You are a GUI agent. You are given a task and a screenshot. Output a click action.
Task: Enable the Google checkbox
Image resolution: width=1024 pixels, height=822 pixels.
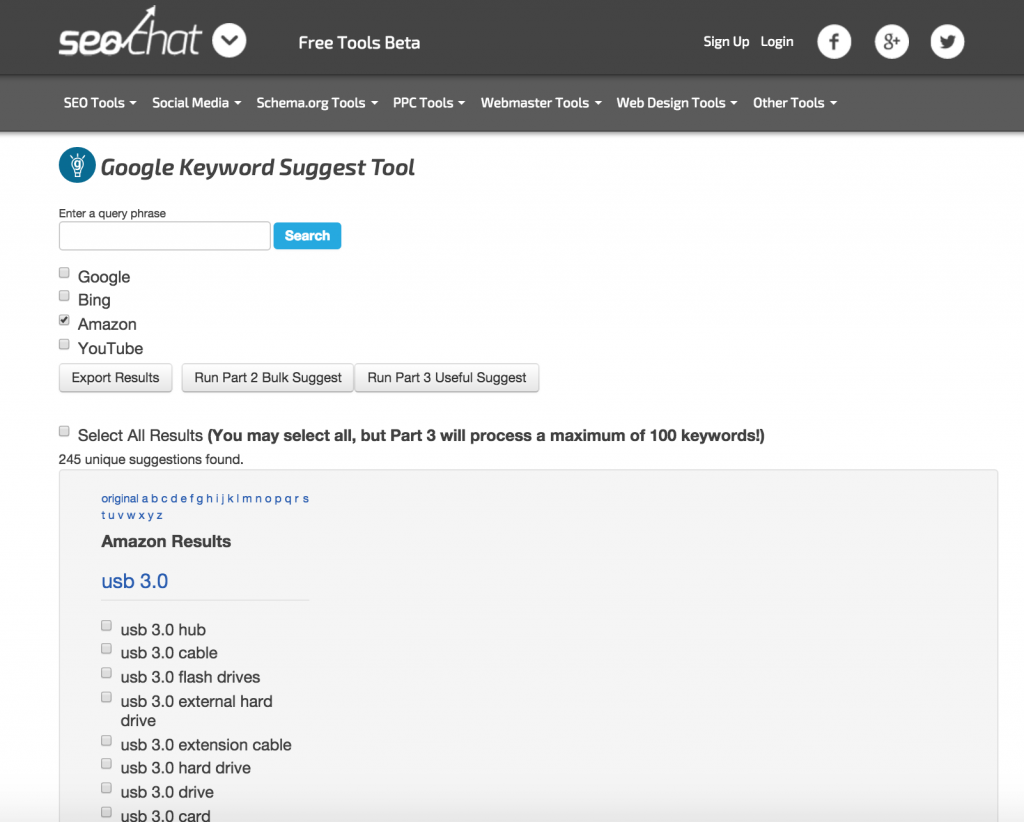point(65,273)
